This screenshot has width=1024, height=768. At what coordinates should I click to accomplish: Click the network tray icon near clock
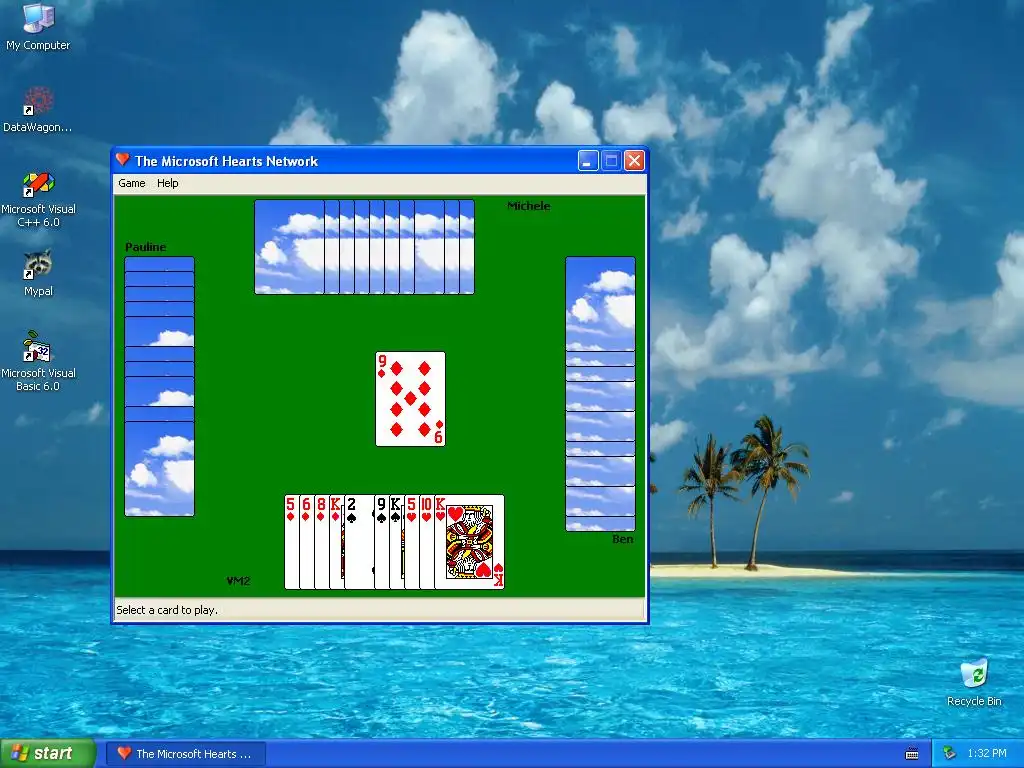pos(950,754)
